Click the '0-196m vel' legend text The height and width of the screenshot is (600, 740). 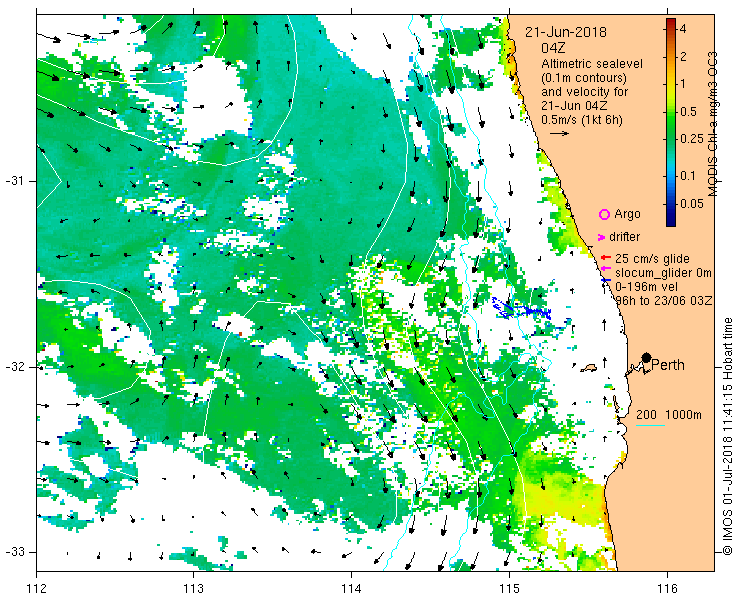point(646,287)
